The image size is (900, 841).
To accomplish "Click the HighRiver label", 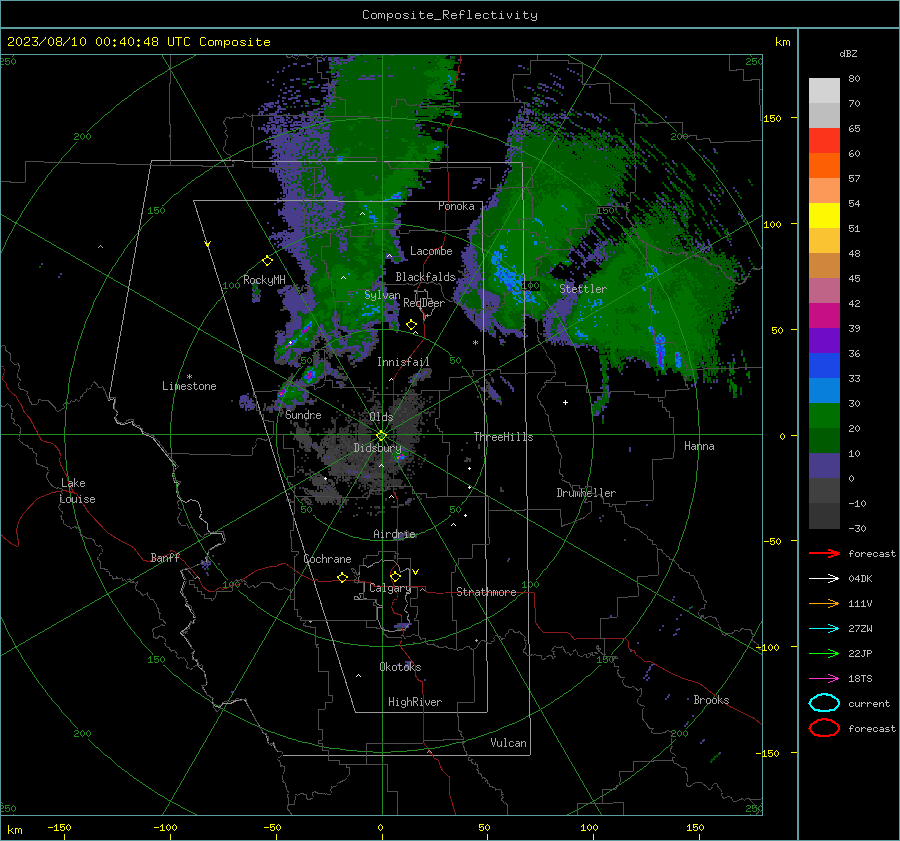I will (415, 702).
